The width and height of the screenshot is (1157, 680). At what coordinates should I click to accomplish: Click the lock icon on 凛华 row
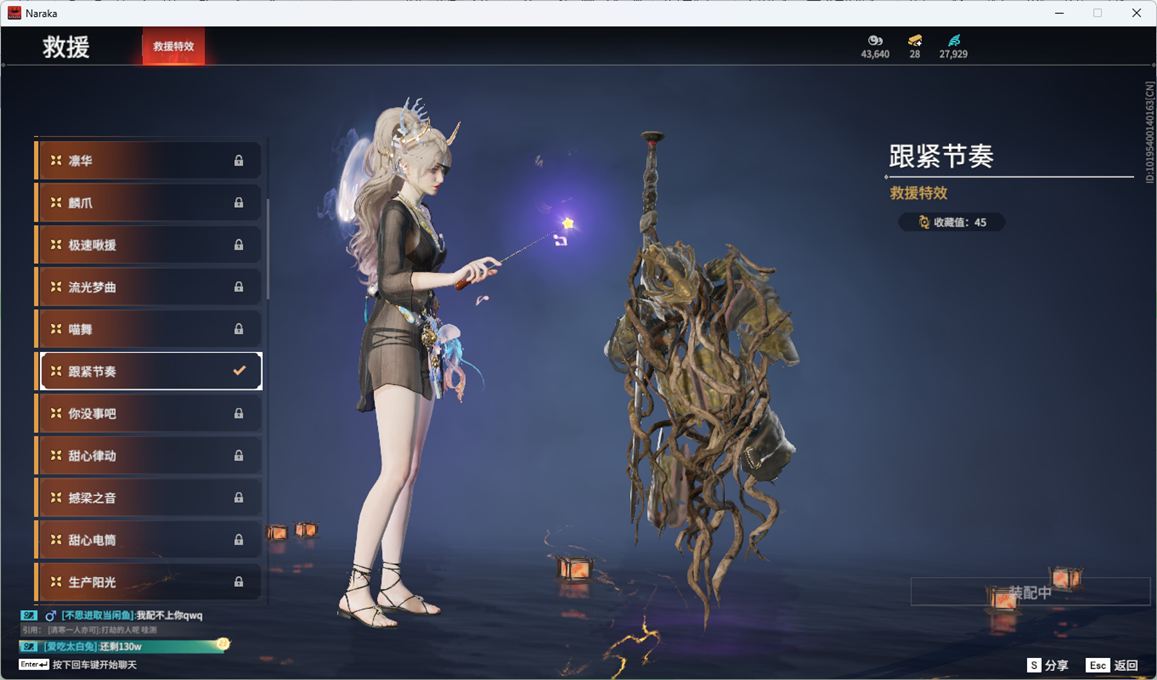tap(238, 160)
